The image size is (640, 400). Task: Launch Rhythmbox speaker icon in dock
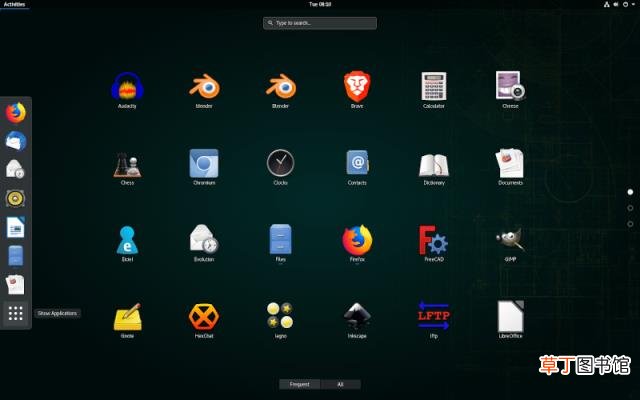pos(16,198)
